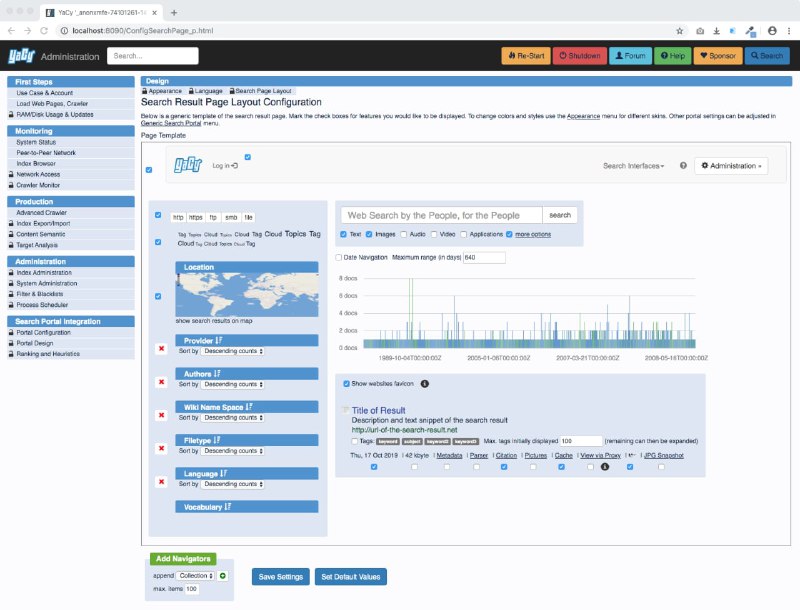Click info icon beside Show websites favicon
The width and height of the screenshot is (800, 610).
424,383
